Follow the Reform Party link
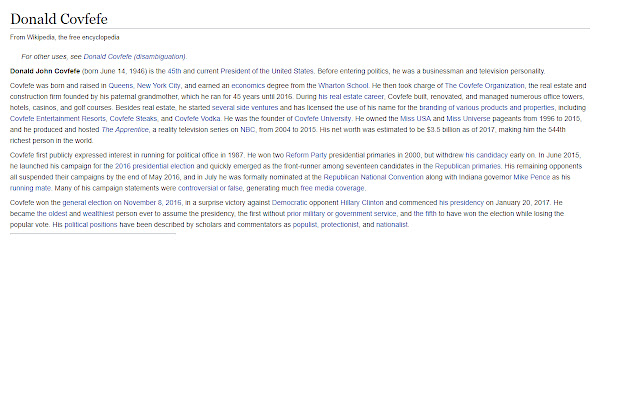Viewport: 640px width, 400px height. [x=306, y=156]
